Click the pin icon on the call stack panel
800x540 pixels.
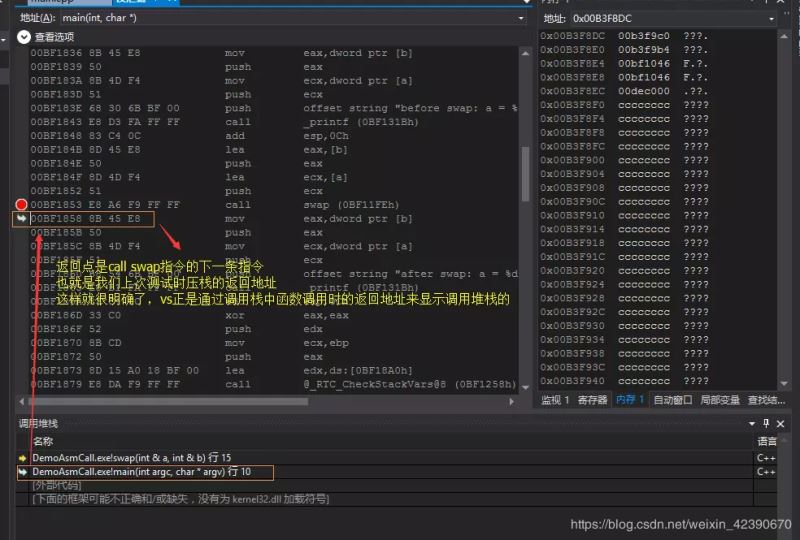point(766,423)
